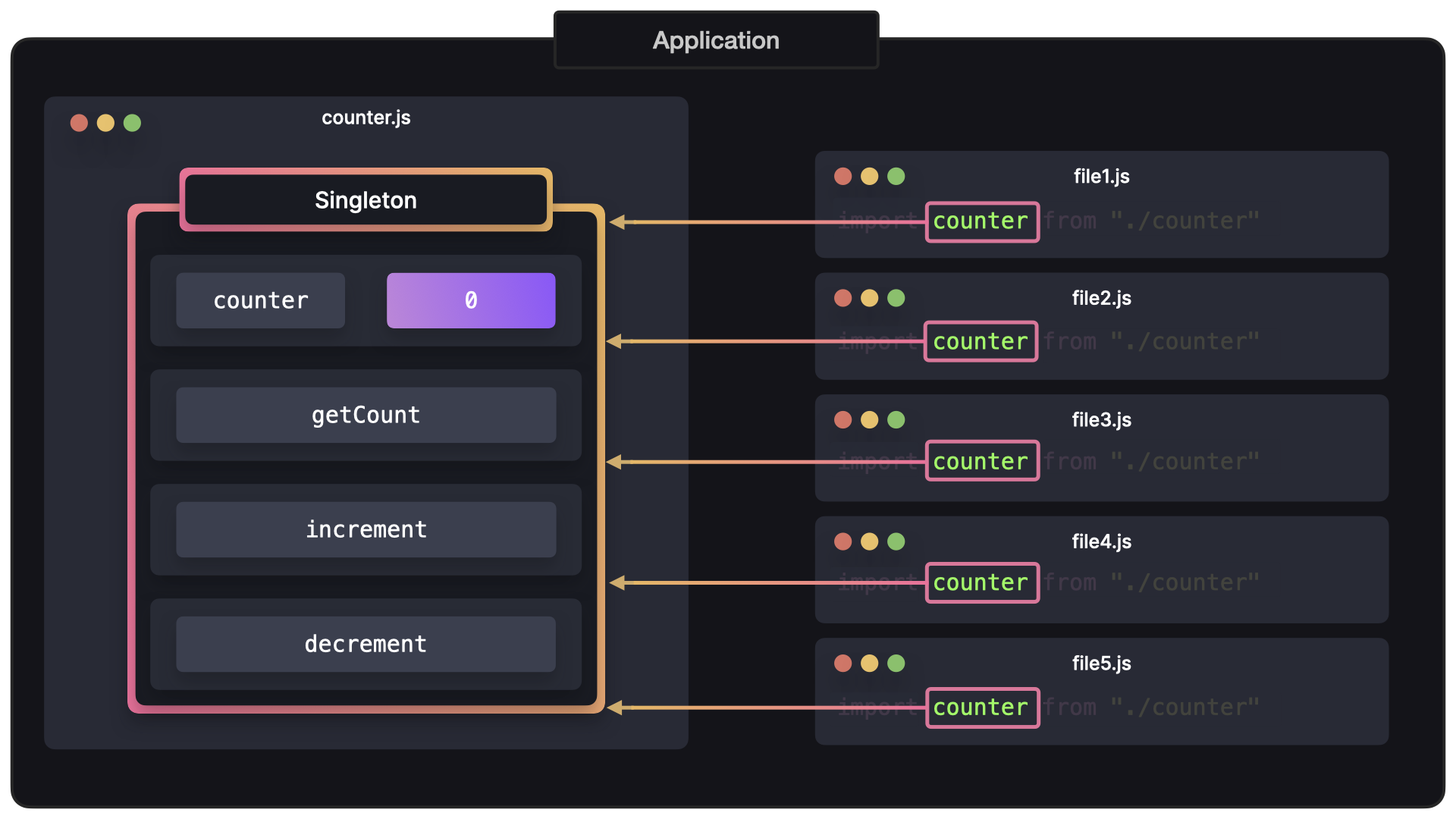Click the increment method button
This screenshot has height=819, width=1456.
point(366,529)
